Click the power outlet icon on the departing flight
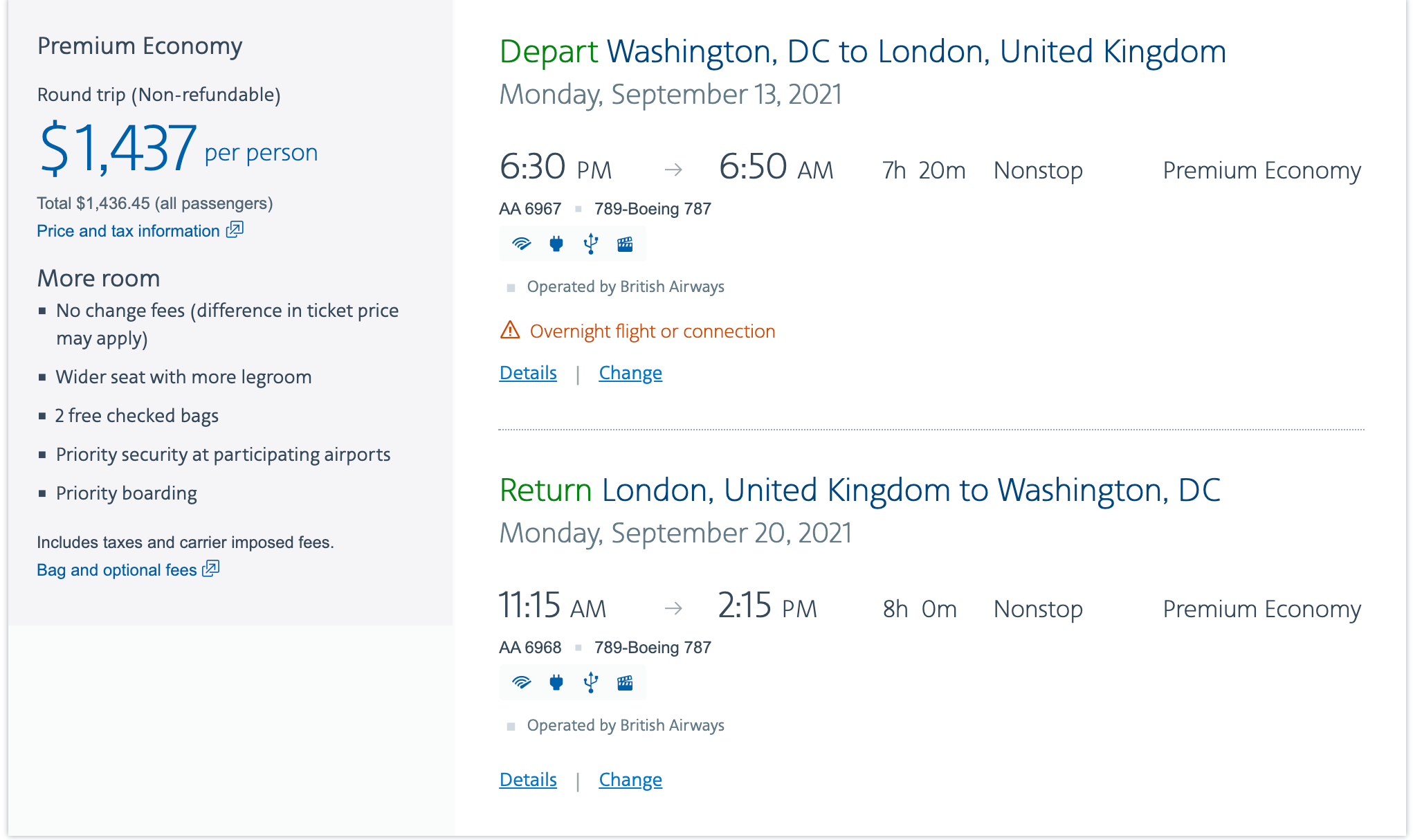Viewport: 1413px width, 840px height. (556, 244)
